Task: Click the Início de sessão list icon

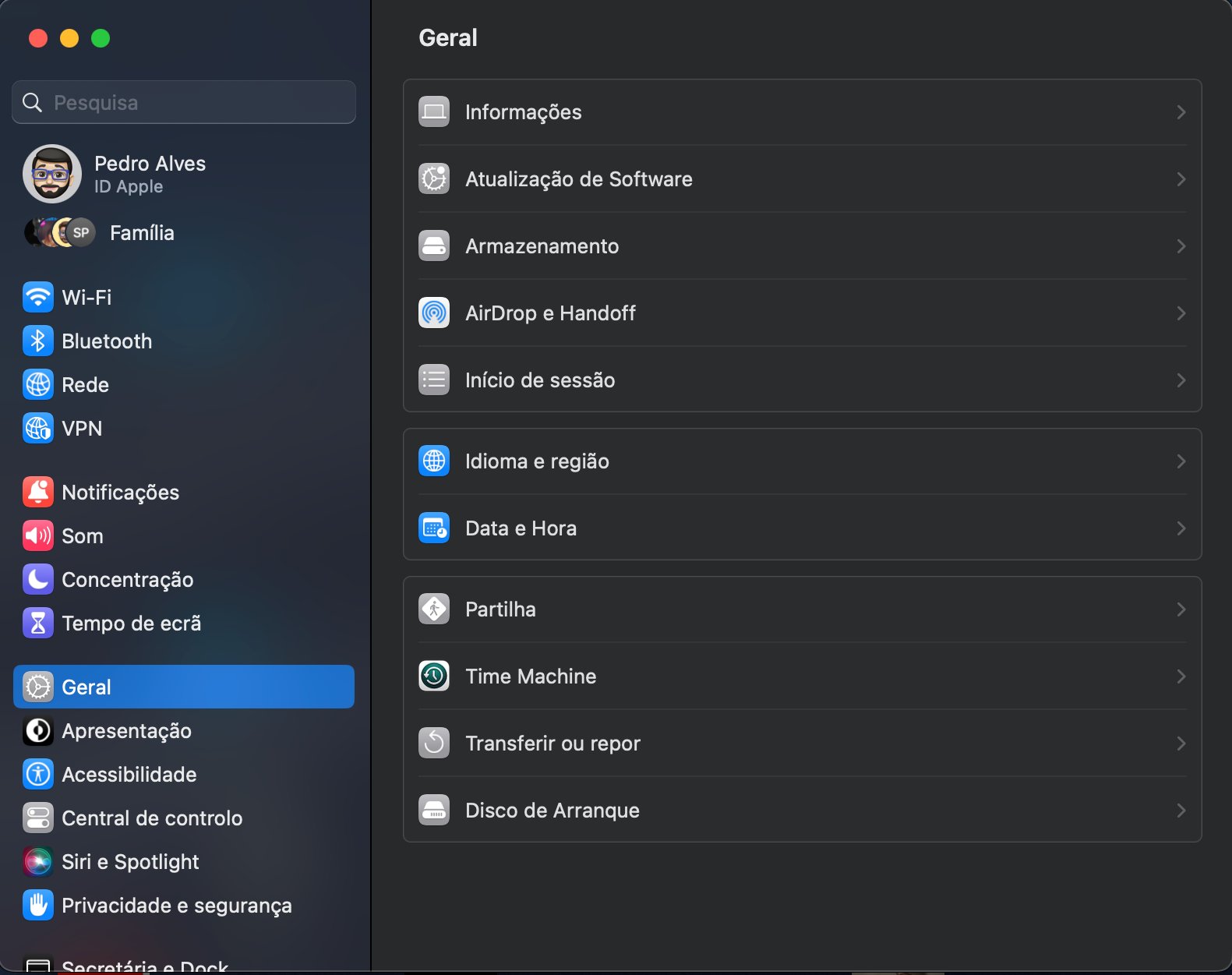Action: [434, 380]
